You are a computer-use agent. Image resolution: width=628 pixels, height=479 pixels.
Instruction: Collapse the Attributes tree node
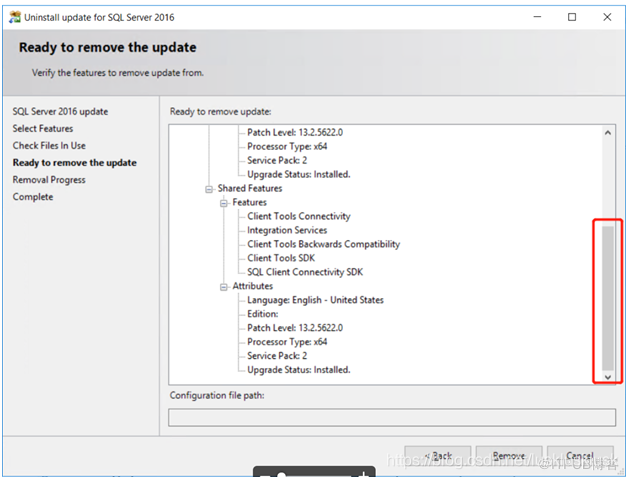point(223,287)
